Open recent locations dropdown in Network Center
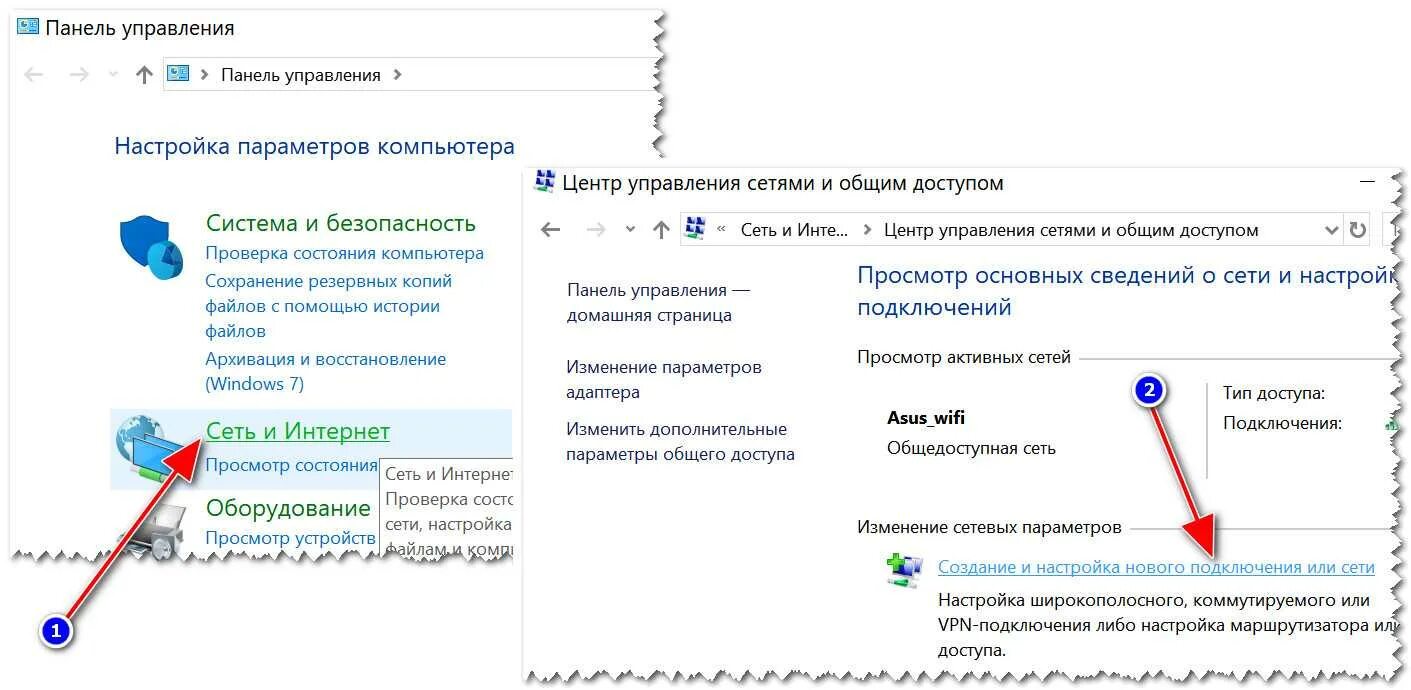 (x=630, y=230)
